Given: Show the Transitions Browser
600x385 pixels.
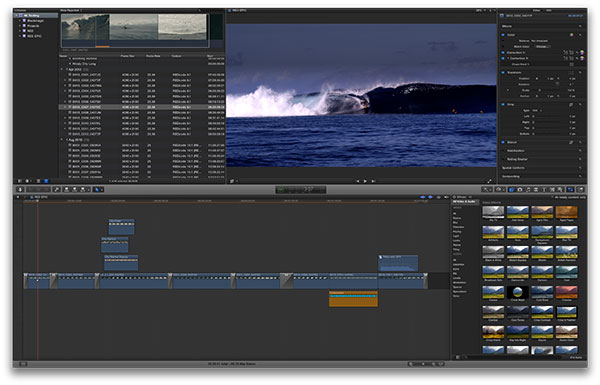Looking at the screenshot, I should pyautogui.click(x=536, y=189).
